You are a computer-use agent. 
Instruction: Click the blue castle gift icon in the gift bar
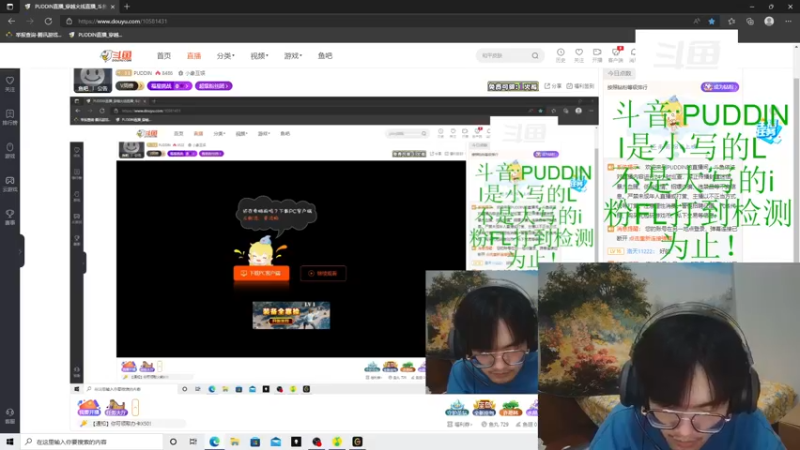[x=457, y=408]
